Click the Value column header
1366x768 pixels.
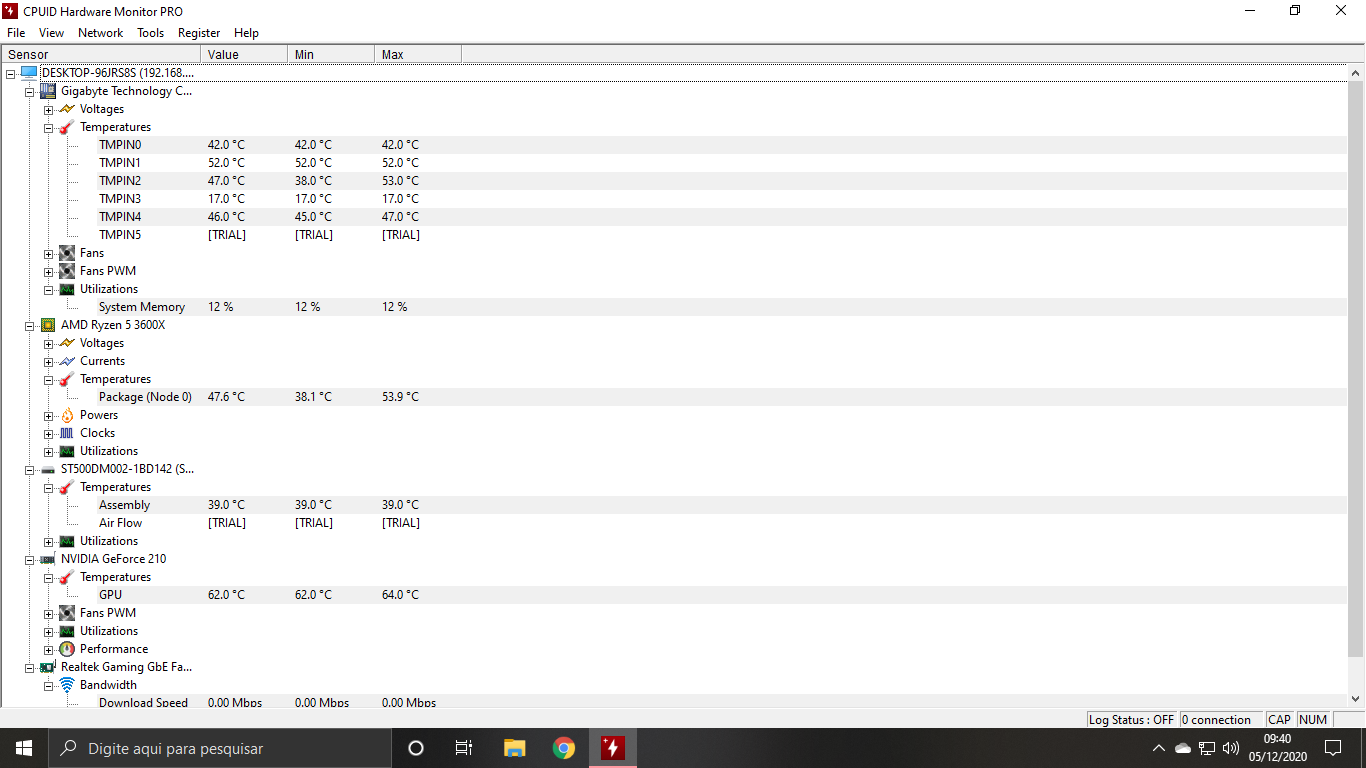(244, 54)
